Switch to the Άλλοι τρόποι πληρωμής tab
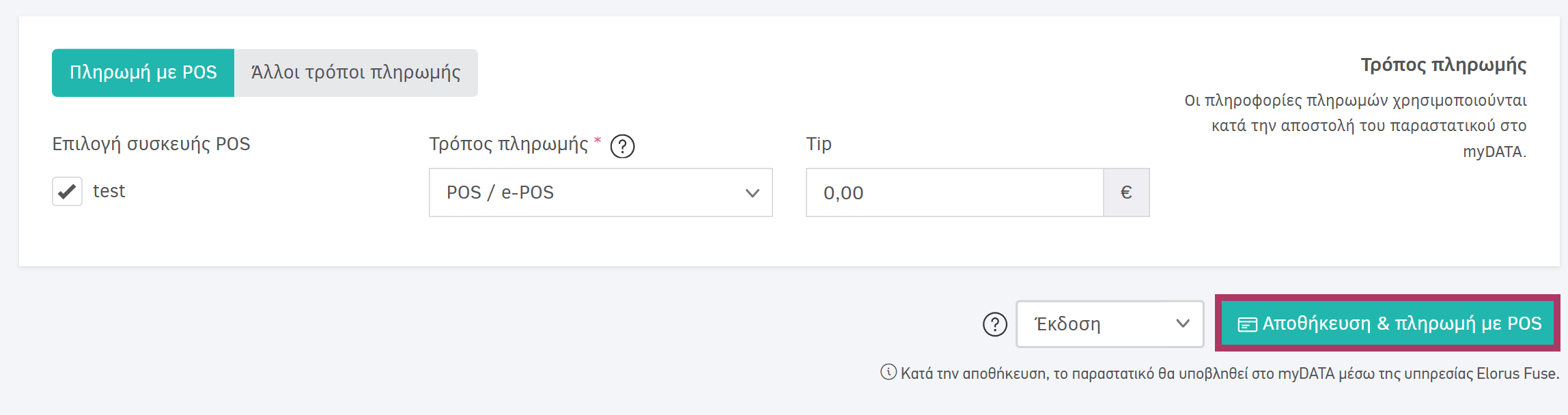The image size is (1568, 415). point(356,71)
